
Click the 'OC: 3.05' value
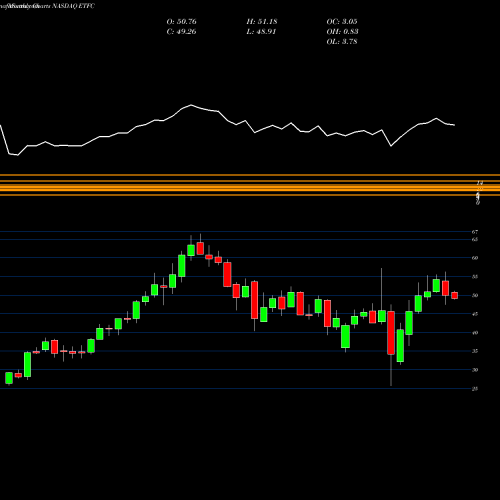pyautogui.click(x=342, y=22)
